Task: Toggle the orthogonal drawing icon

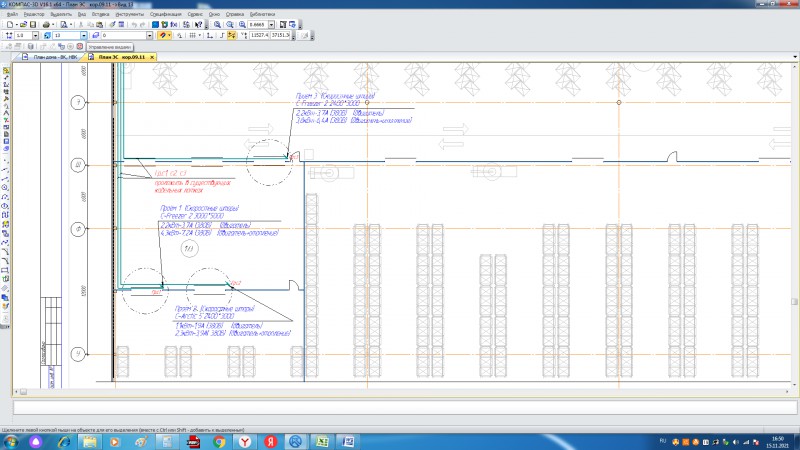Action: [222, 35]
